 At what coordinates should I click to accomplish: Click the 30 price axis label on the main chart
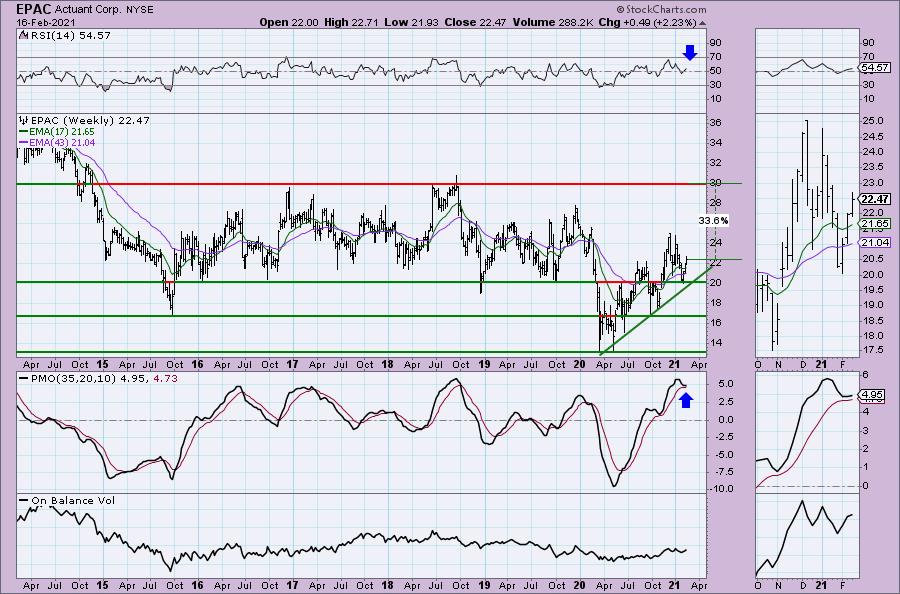(x=715, y=183)
